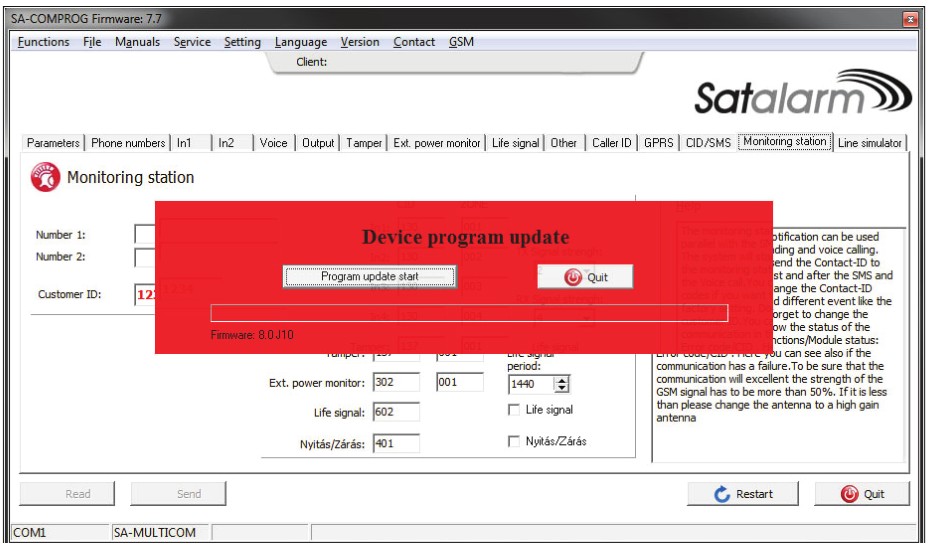This screenshot has height=553, width=933.
Task: Open the GSM menu
Action: (461, 42)
